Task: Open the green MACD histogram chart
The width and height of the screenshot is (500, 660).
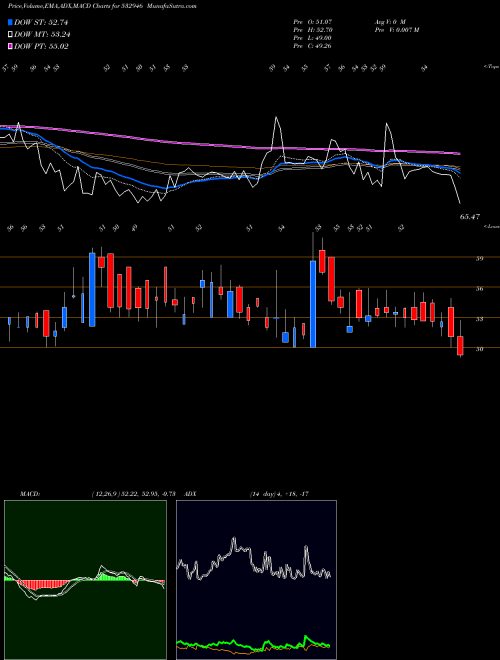Action: [85, 580]
